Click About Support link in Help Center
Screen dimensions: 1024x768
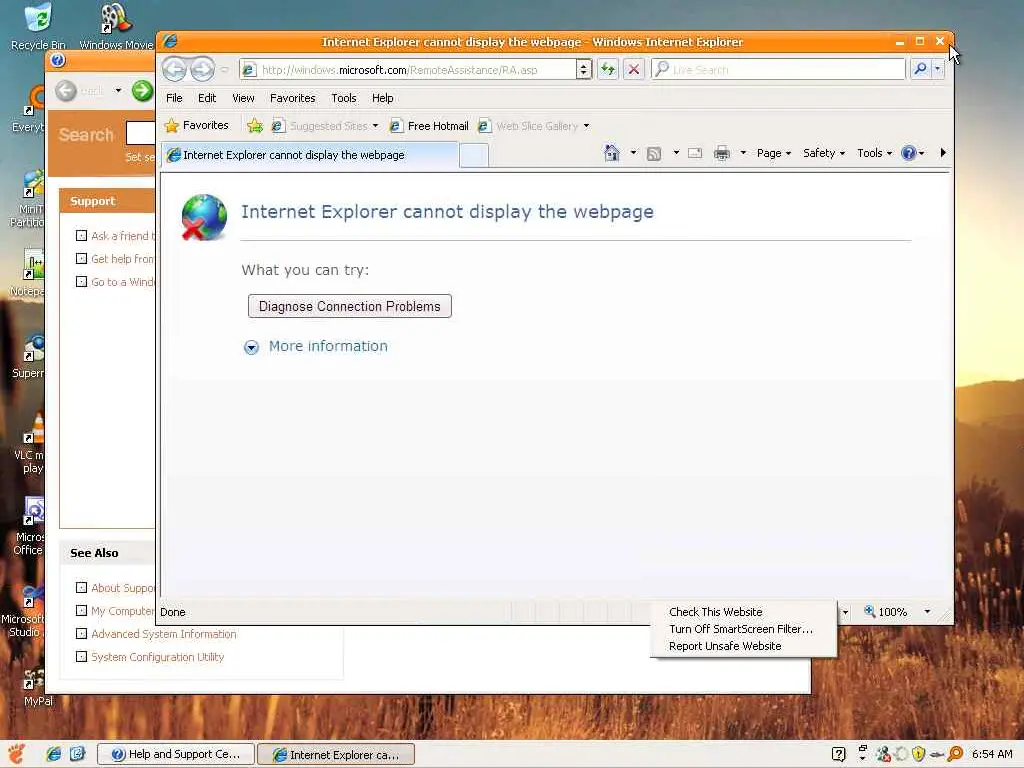point(123,588)
